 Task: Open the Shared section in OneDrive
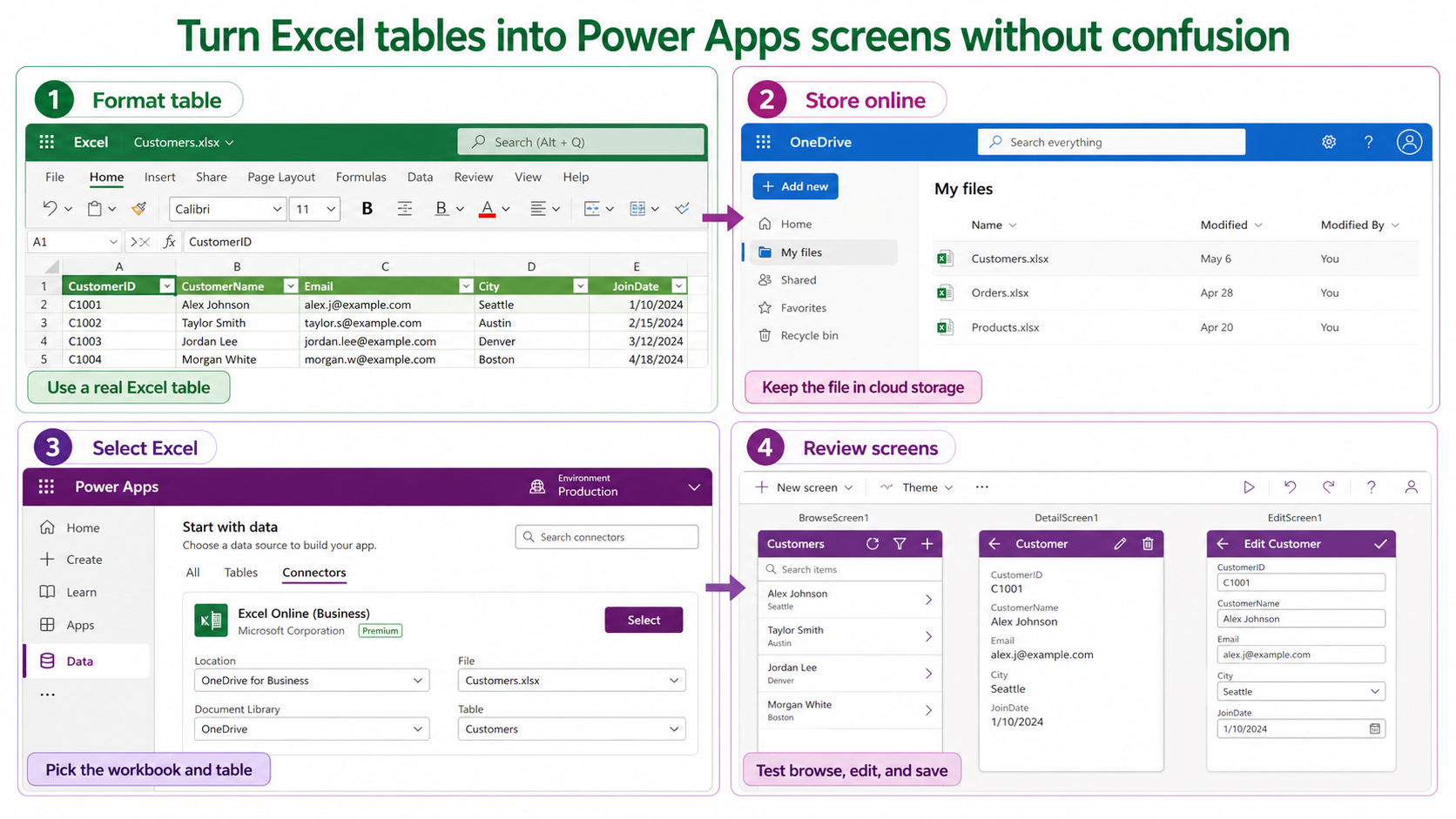click(787, 280)
